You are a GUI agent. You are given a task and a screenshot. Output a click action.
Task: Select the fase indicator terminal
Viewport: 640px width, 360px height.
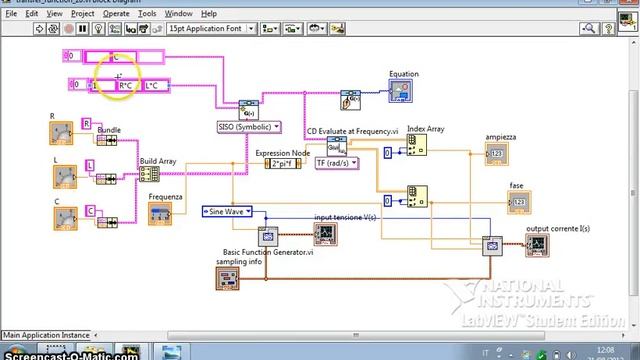click(x=519, y=202)
